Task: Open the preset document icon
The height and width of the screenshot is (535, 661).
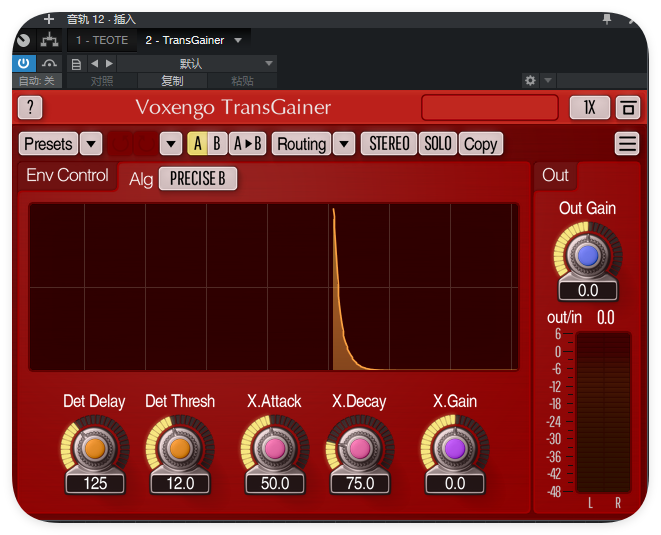Action: 76,64
